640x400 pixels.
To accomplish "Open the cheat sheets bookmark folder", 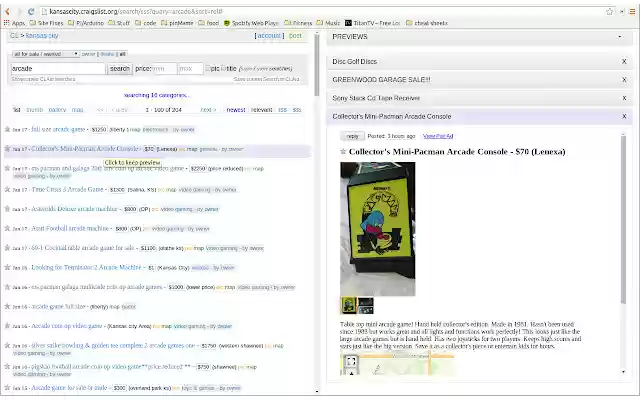I will pyautogui.click(x=427, y=23).
